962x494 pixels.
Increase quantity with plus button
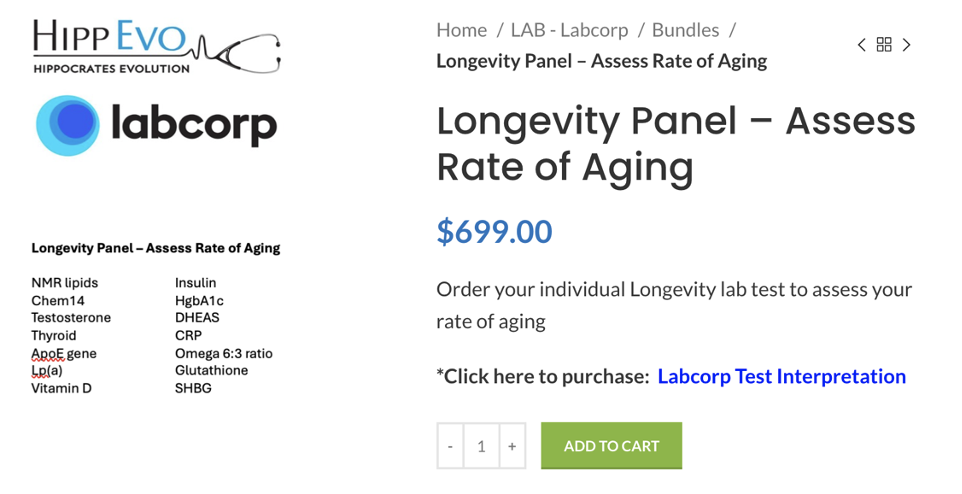(x=512, y=446)
